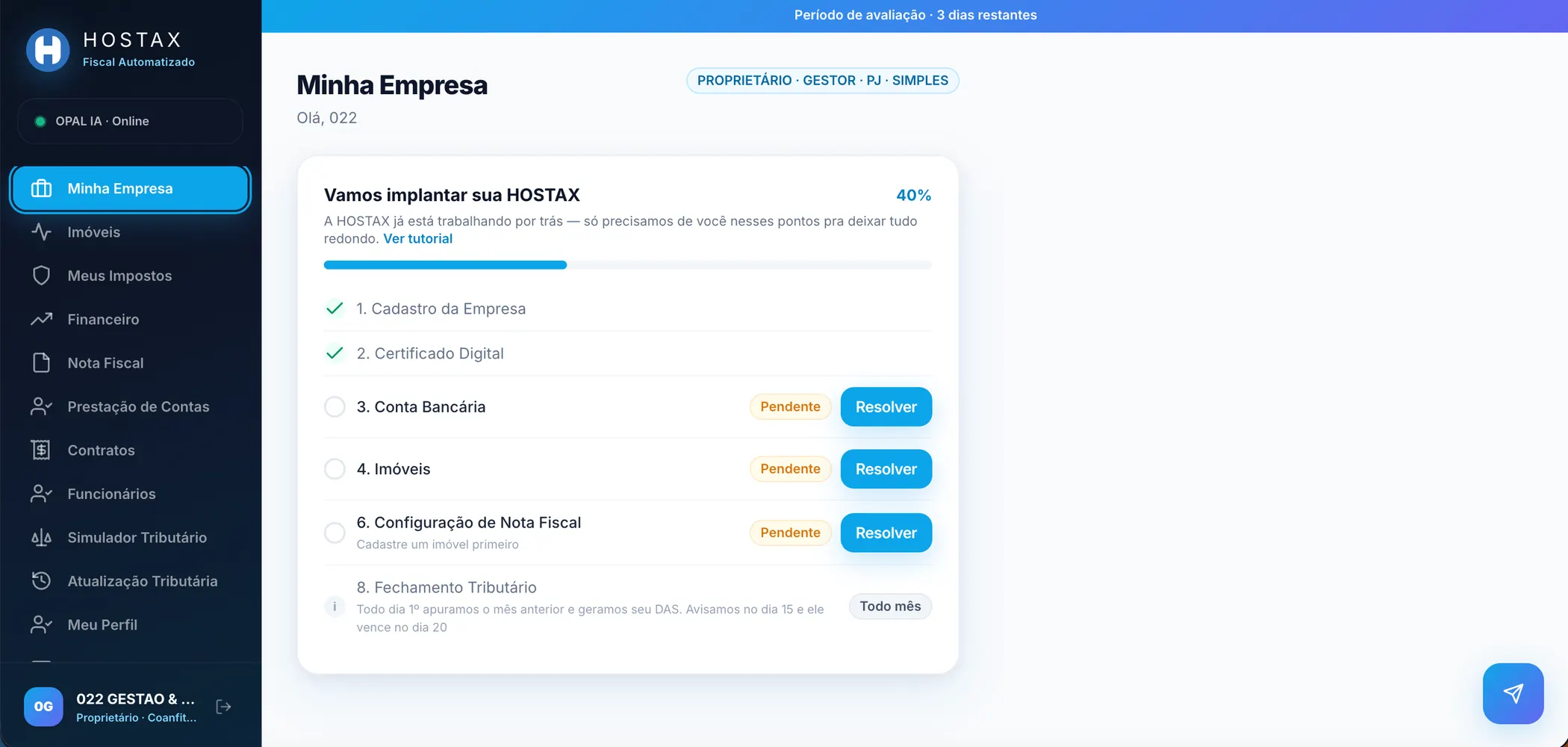The height and width of the screenshot is (747, 1568).
Task: Click Vamos implantar sua HOSTAX heading
Action: [x=452, y=195]
